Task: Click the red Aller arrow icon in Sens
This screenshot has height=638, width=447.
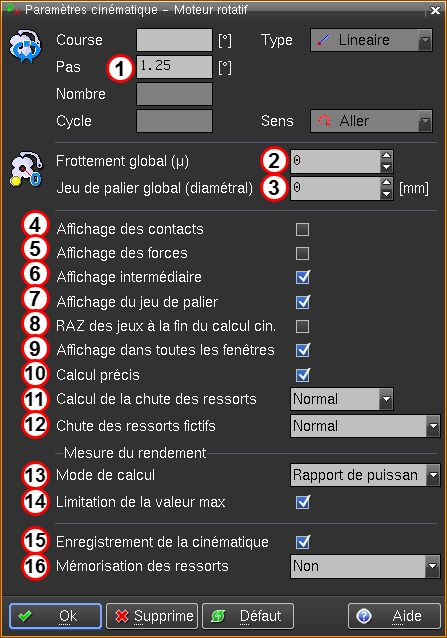Action: click(324, 120)
